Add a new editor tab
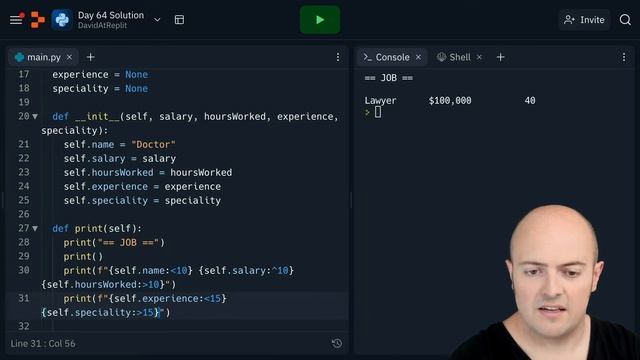The height and width of the screenshot is (360, 640). pyautogui.click(x=91, y=57)
